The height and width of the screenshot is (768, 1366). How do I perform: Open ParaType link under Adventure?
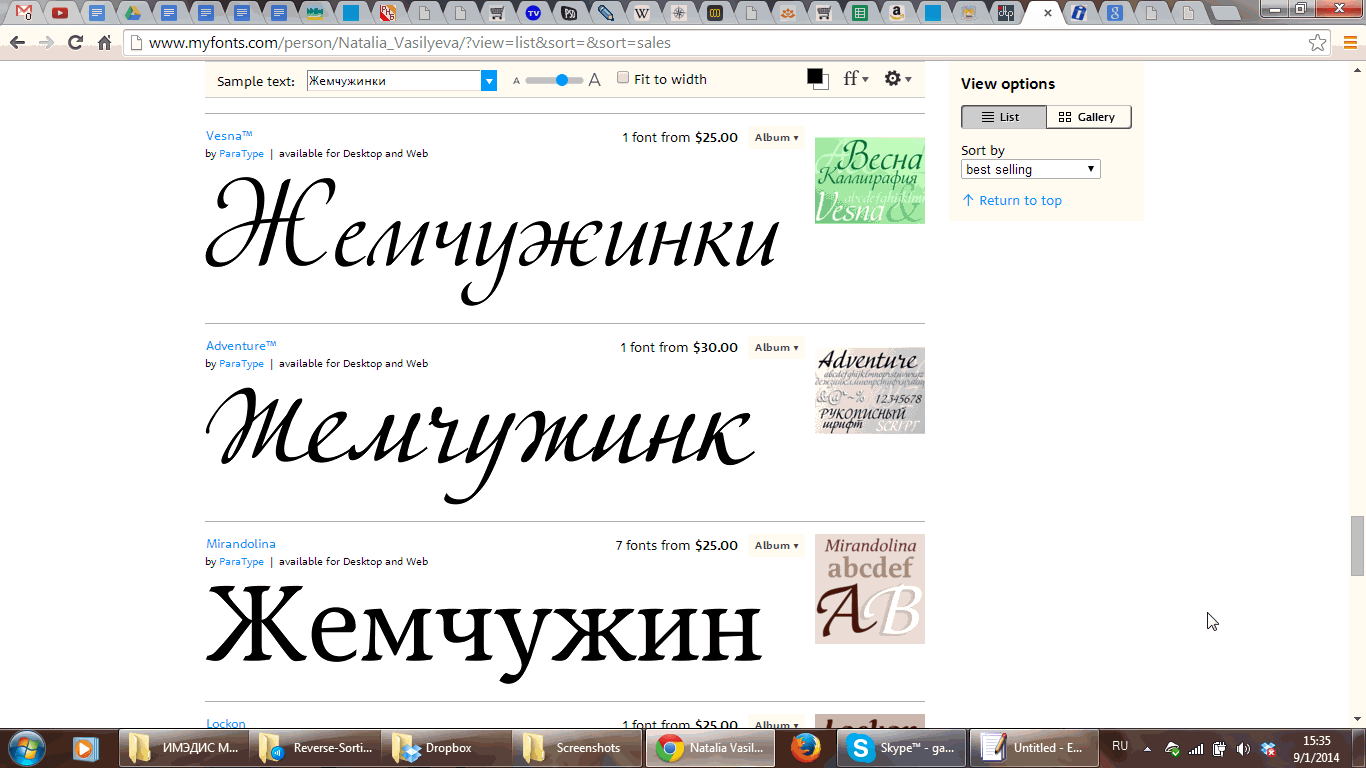241,364
